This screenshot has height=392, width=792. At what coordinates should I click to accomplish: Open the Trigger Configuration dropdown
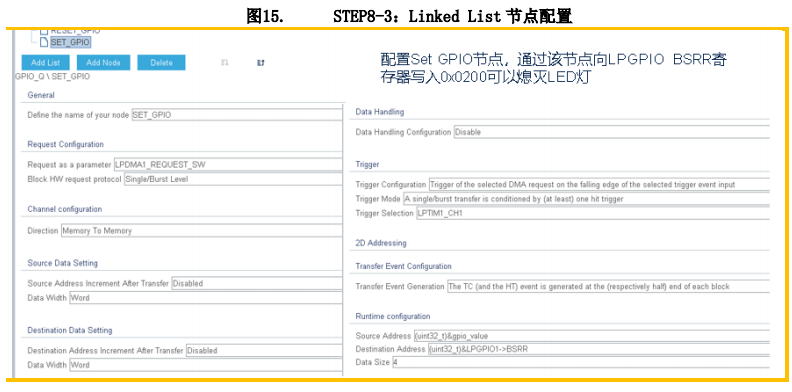(x=599, y=184)
